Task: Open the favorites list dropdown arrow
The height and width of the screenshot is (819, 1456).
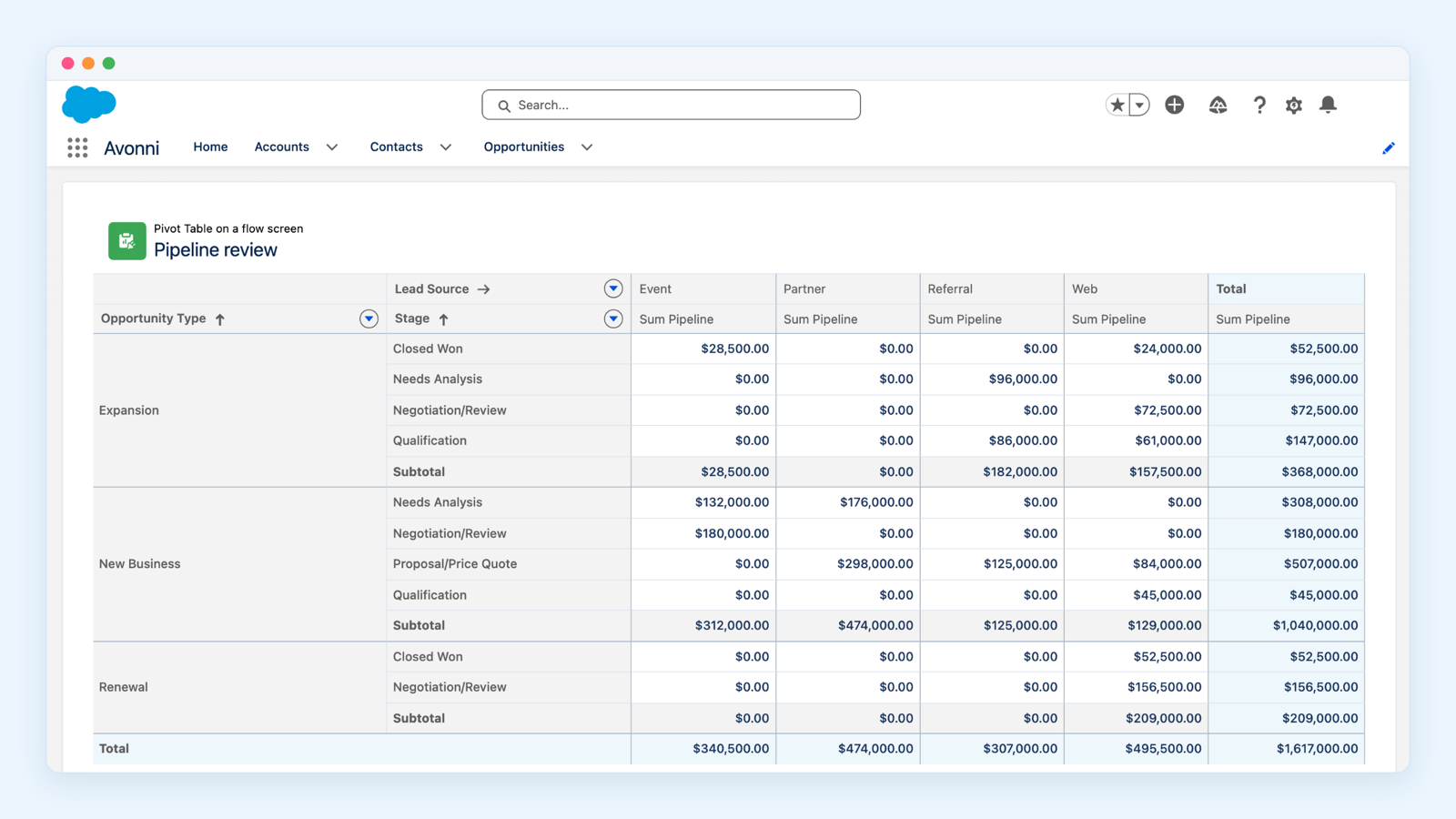Action: pyautogui.click(x=1139, y=105)
